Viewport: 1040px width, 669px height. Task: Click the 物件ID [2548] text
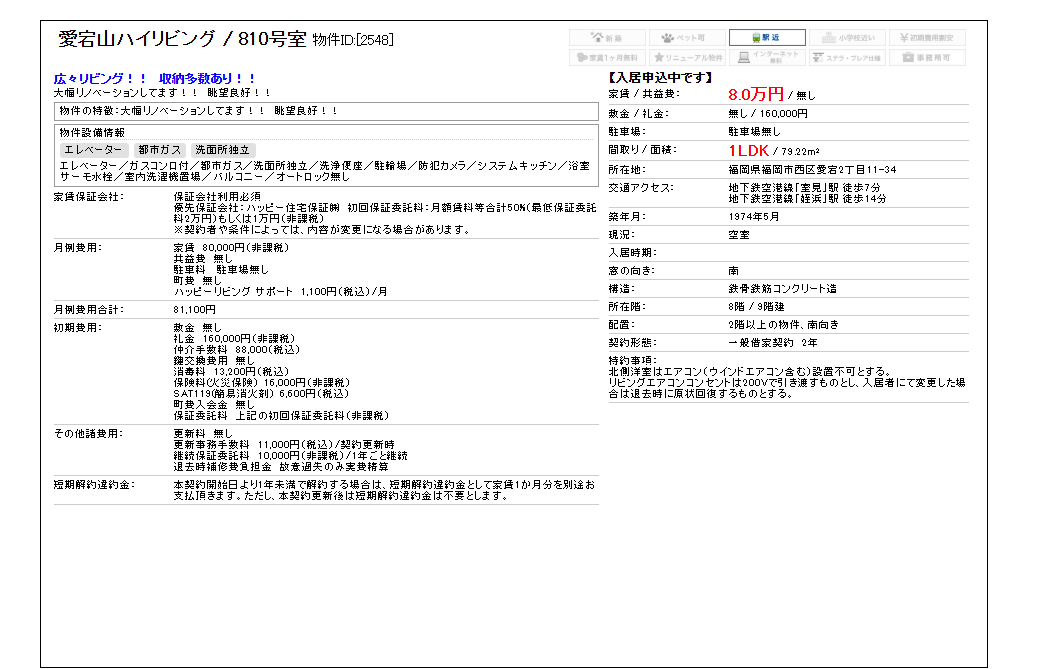click(353, 41)
